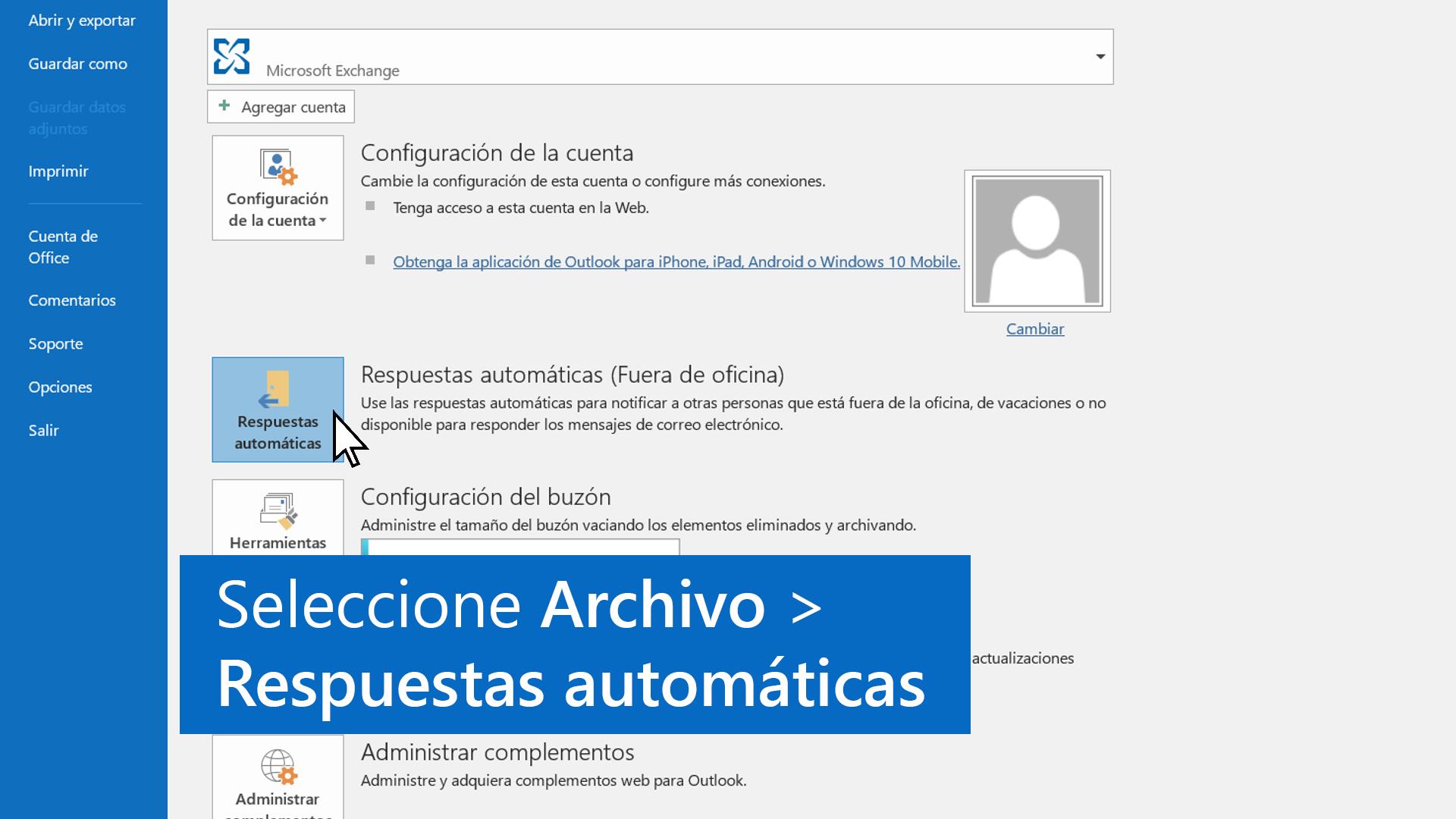Click the Cambiar photo link
1456x819 pixels.
(1035, 329)
